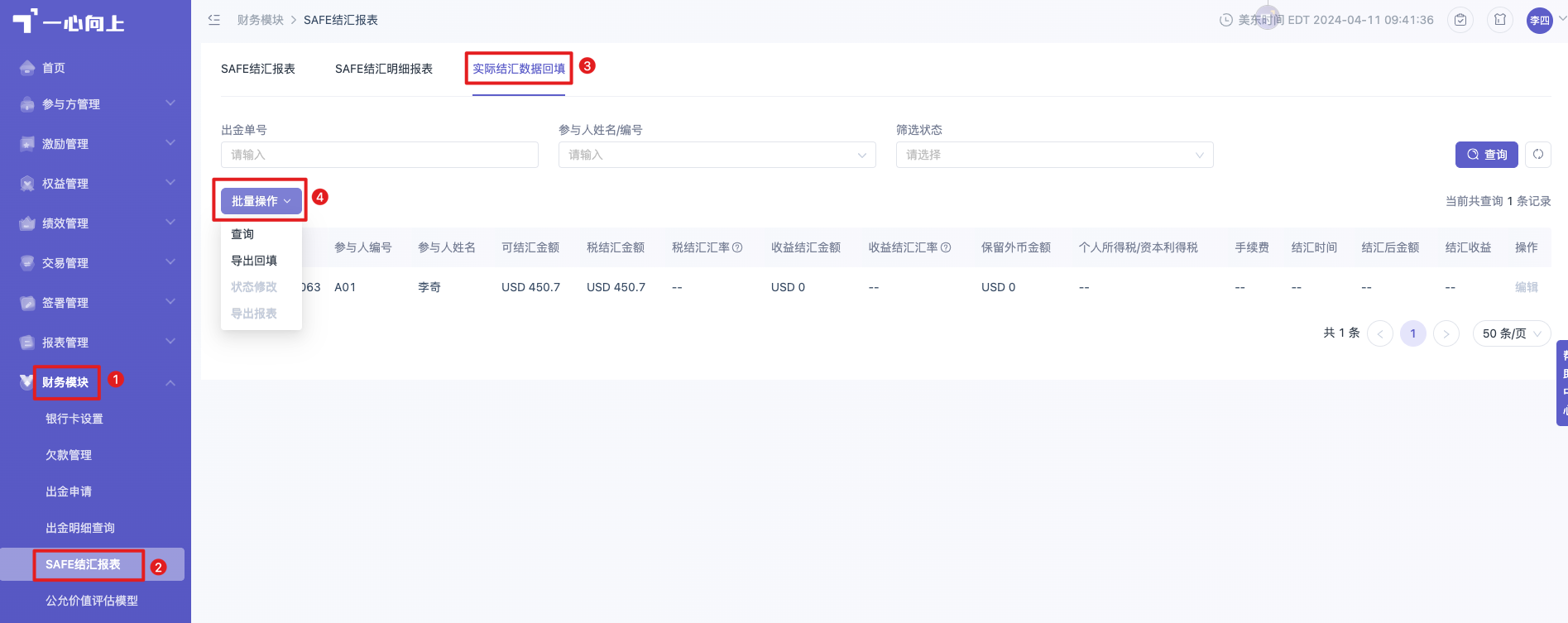Expand the 激励管理 menu chevron
1568x623 pixels.
(x=170, y=143)
